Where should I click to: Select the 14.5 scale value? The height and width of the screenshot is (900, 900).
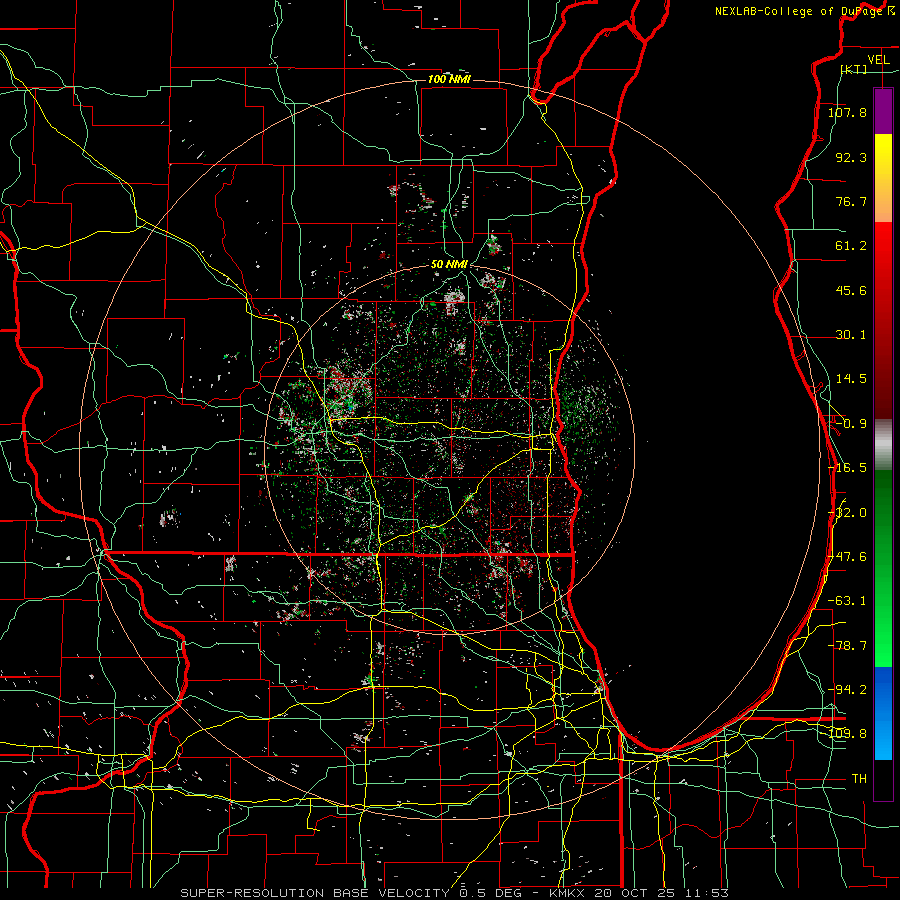(x=851, y=379)
